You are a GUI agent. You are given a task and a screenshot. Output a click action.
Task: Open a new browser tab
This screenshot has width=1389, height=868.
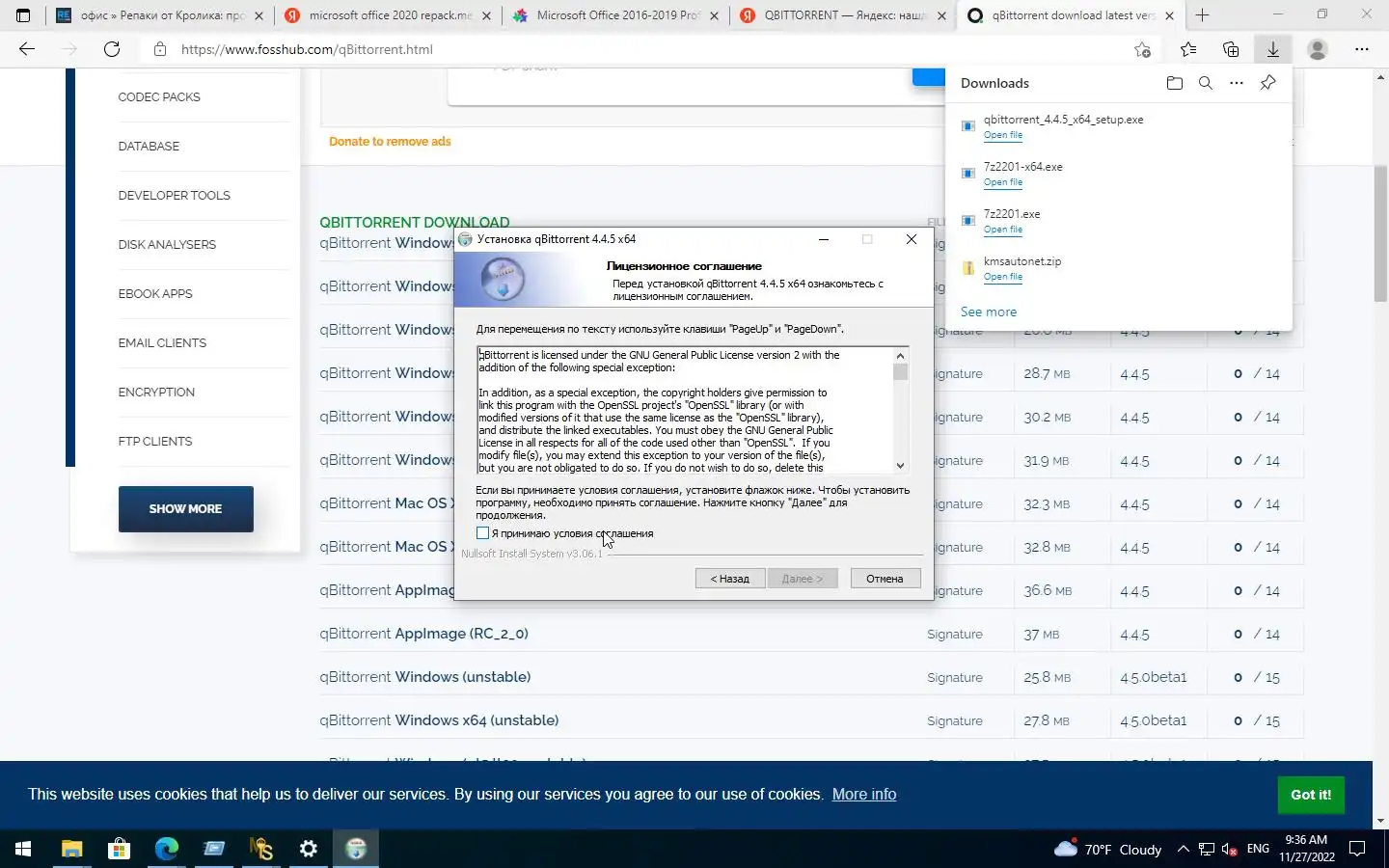coord(1202,15)
